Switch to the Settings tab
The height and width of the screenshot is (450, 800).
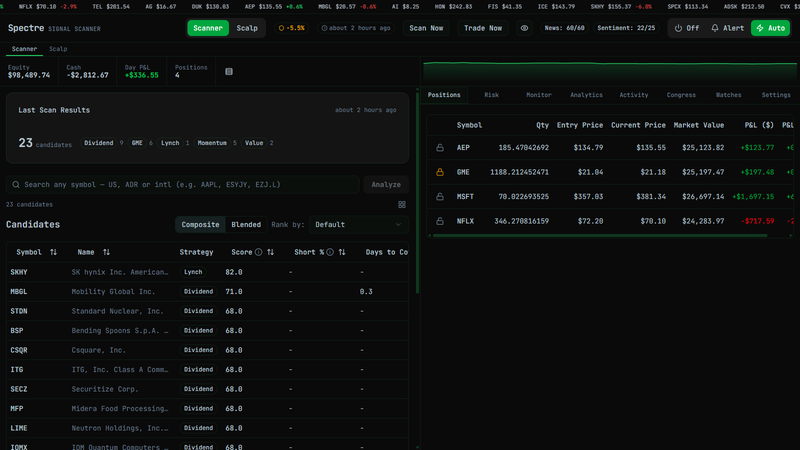(776, 95)
